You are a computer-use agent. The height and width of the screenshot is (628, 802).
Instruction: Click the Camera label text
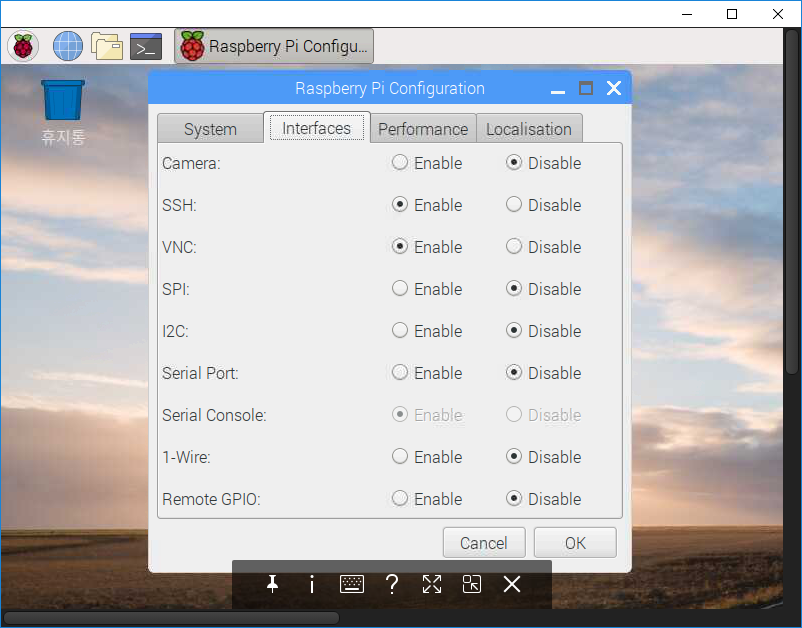[x=191, y=163]
